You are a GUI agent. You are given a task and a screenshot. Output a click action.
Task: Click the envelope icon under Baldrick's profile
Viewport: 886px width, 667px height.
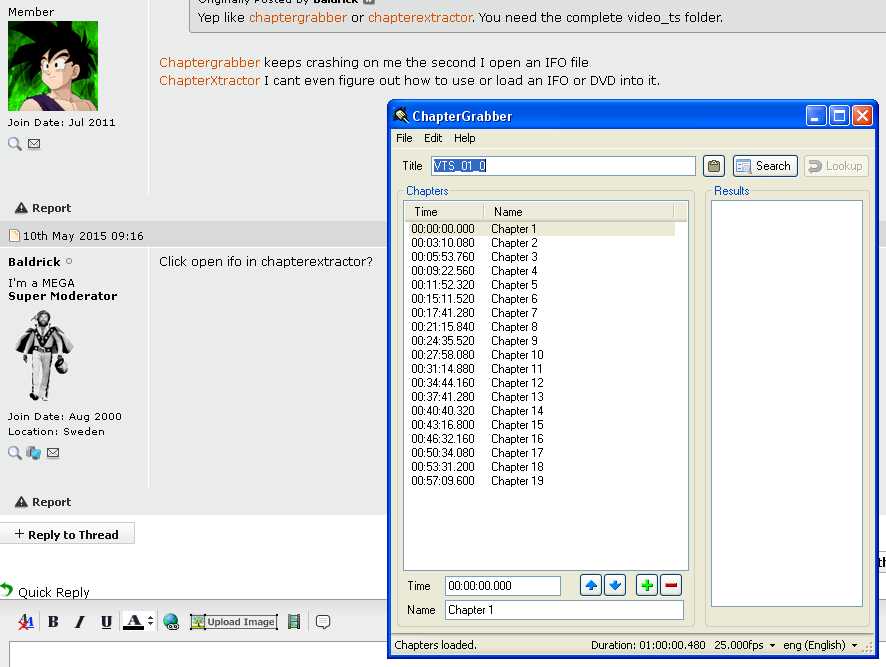pos(53,452)
